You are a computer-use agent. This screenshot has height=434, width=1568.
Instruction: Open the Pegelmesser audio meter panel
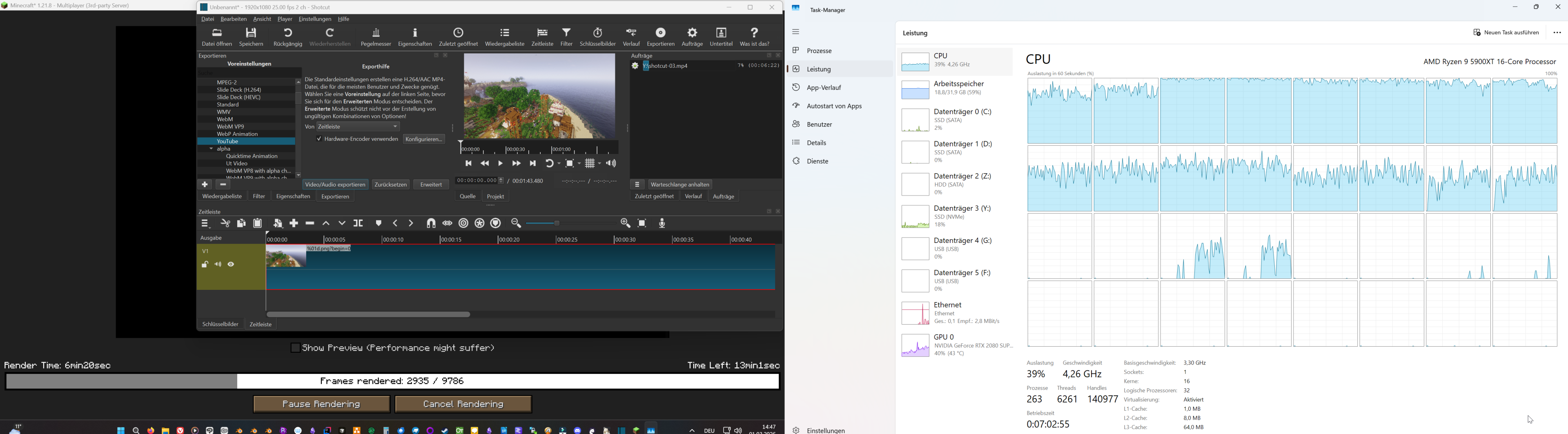[376, 37]
